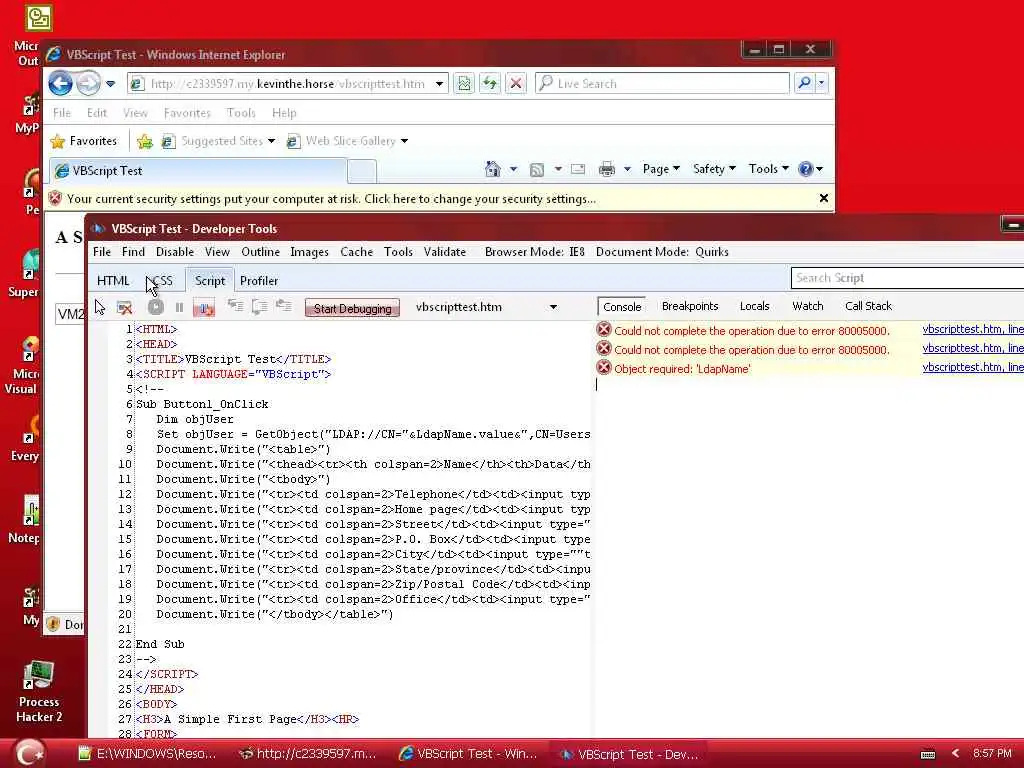The image size is (1024, 768).
Task: Click the step into icon
Action: point(235,306)
